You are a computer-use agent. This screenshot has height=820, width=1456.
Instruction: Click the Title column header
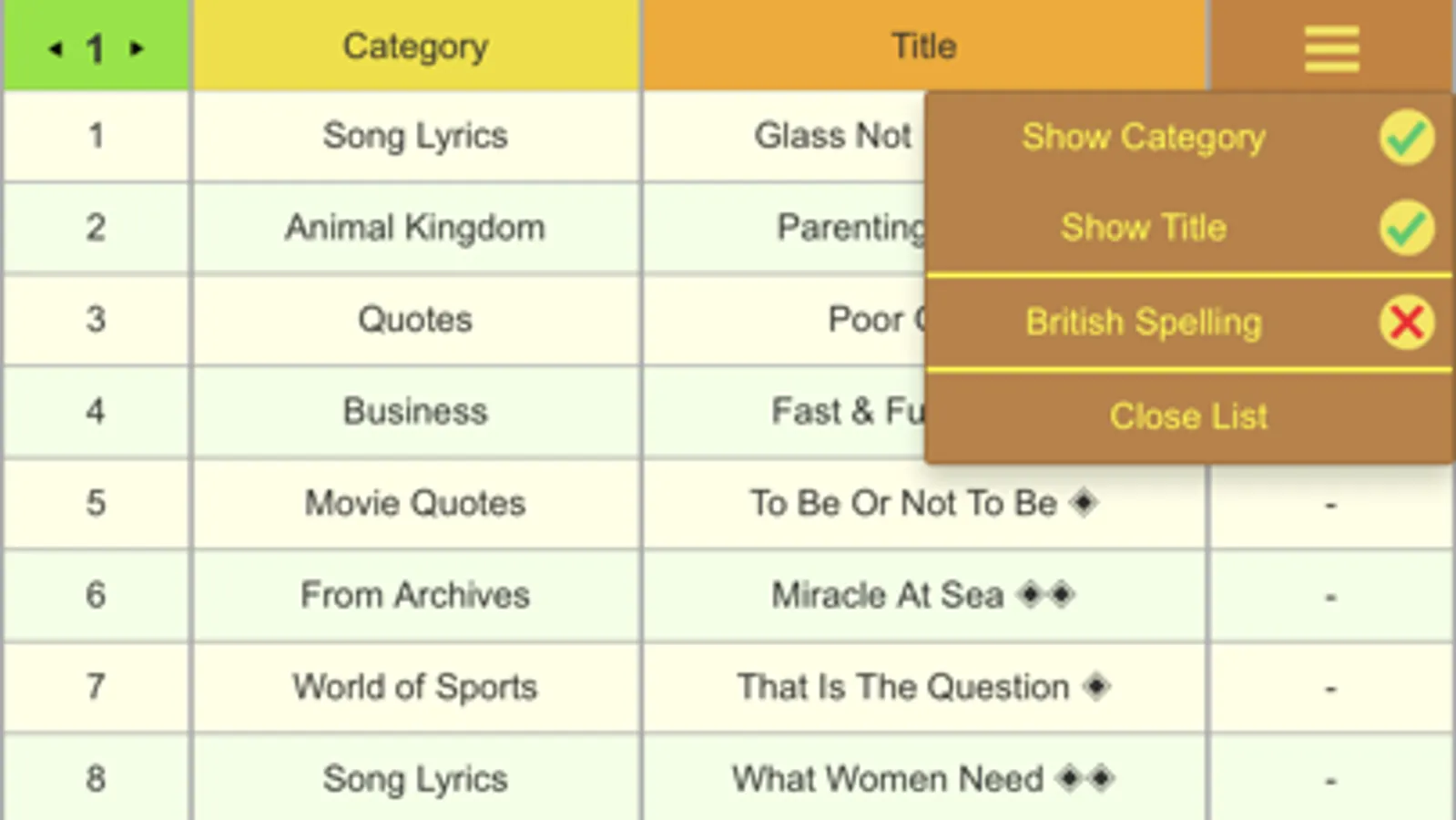[x=923, y=46]
